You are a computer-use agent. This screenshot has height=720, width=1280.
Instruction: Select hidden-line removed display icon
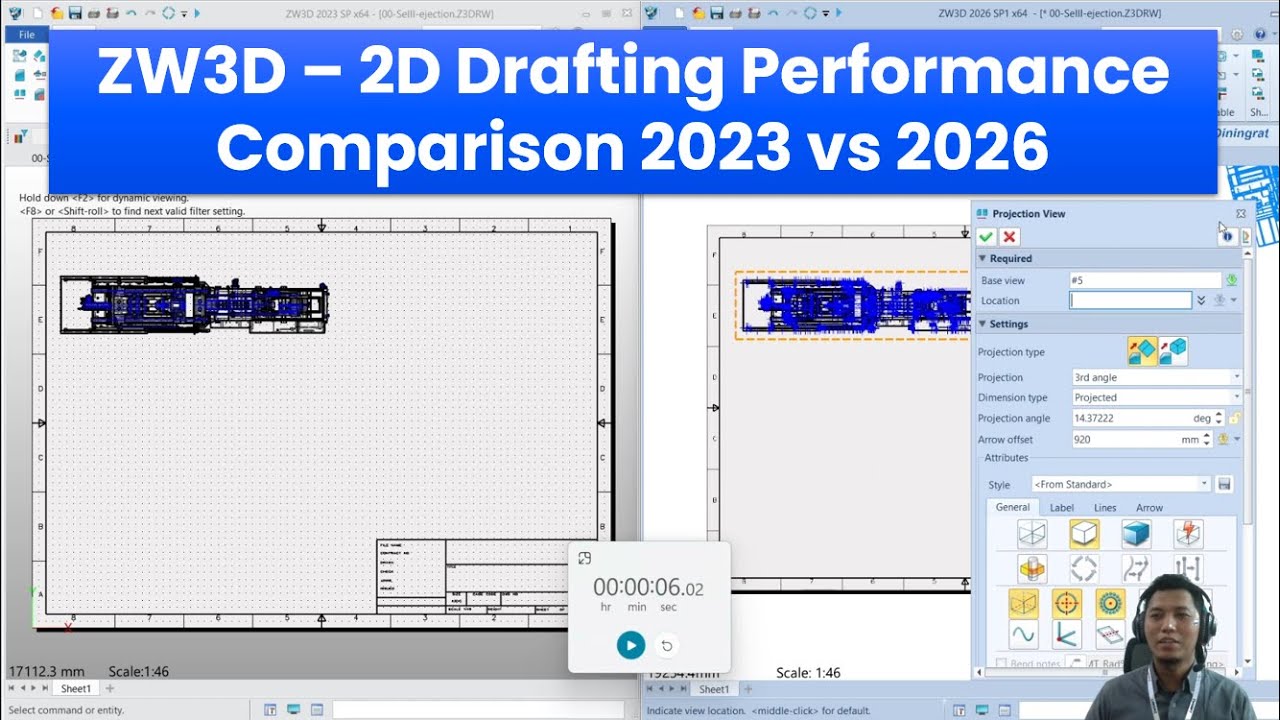[1084, 534]
